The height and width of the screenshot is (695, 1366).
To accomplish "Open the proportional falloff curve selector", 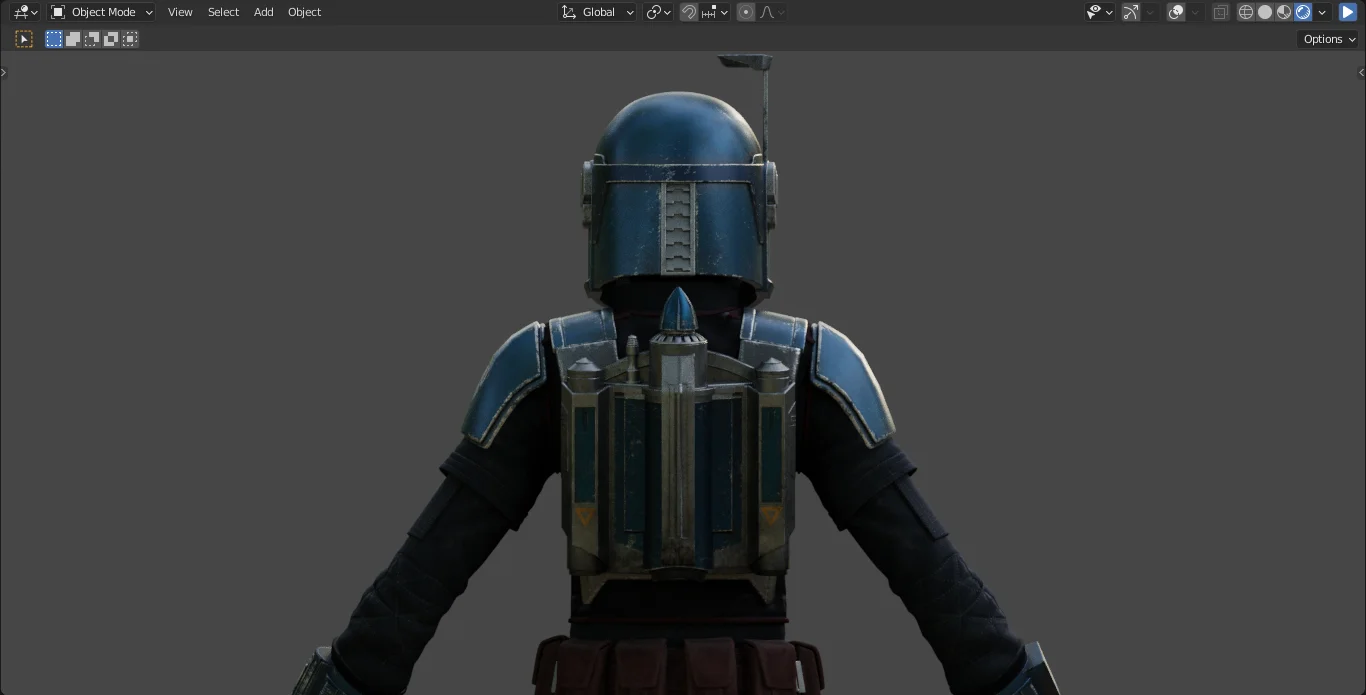I will (767, 12).
